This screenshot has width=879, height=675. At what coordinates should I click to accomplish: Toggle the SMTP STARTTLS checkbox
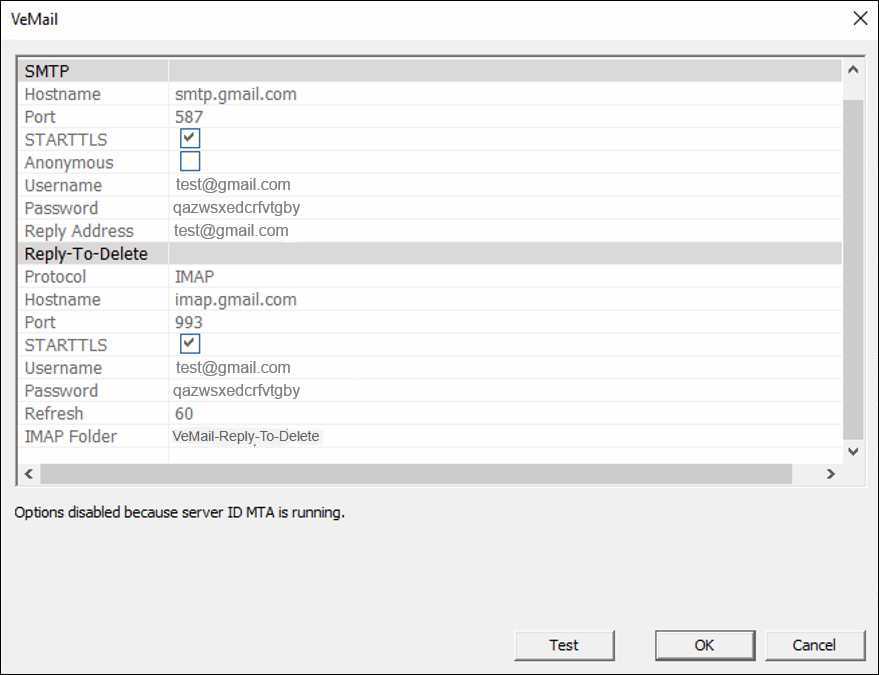(x=190, y=138)
